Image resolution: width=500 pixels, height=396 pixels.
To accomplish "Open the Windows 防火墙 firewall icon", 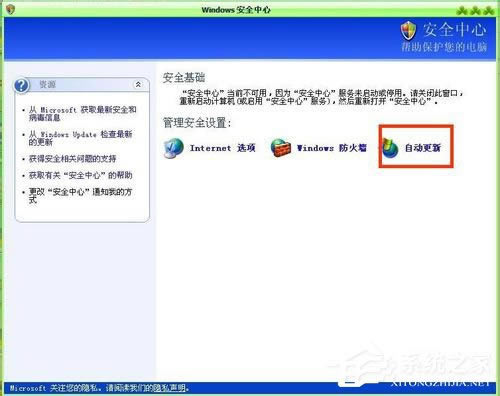I will tap(281, 148).
